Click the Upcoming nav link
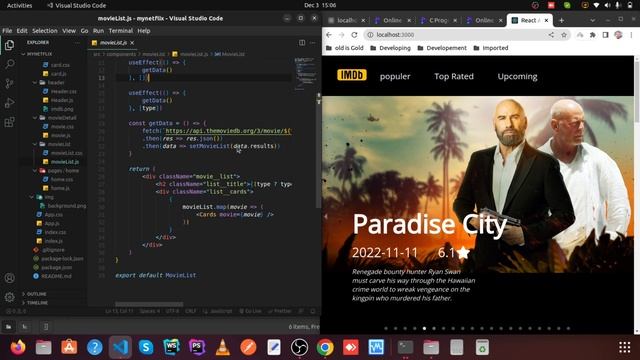The height and width of the screenshot is (360, 640). coord(517,76)
